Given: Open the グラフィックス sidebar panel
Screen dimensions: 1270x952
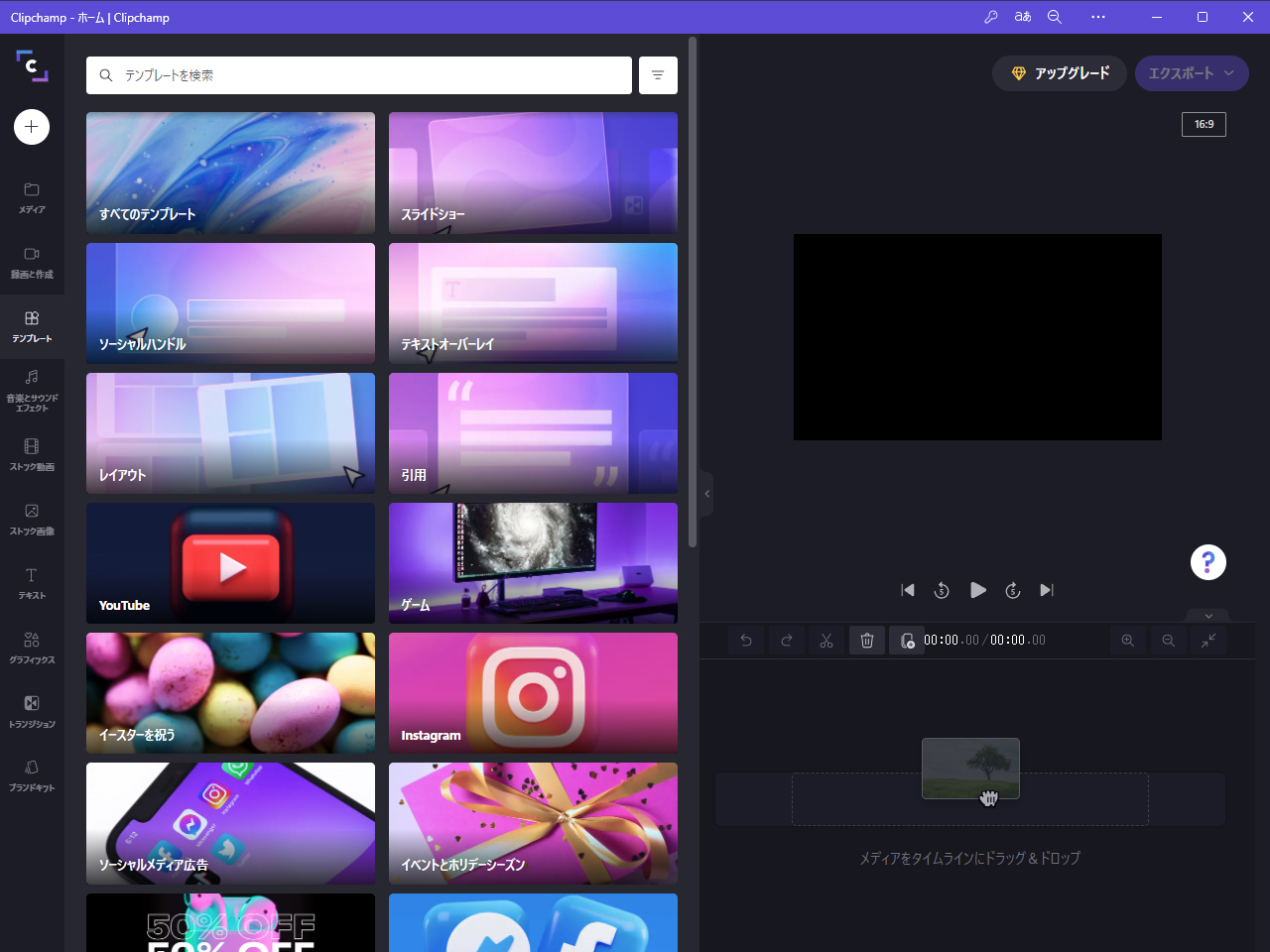Looking at the screenshot, I should pos(32,648).
